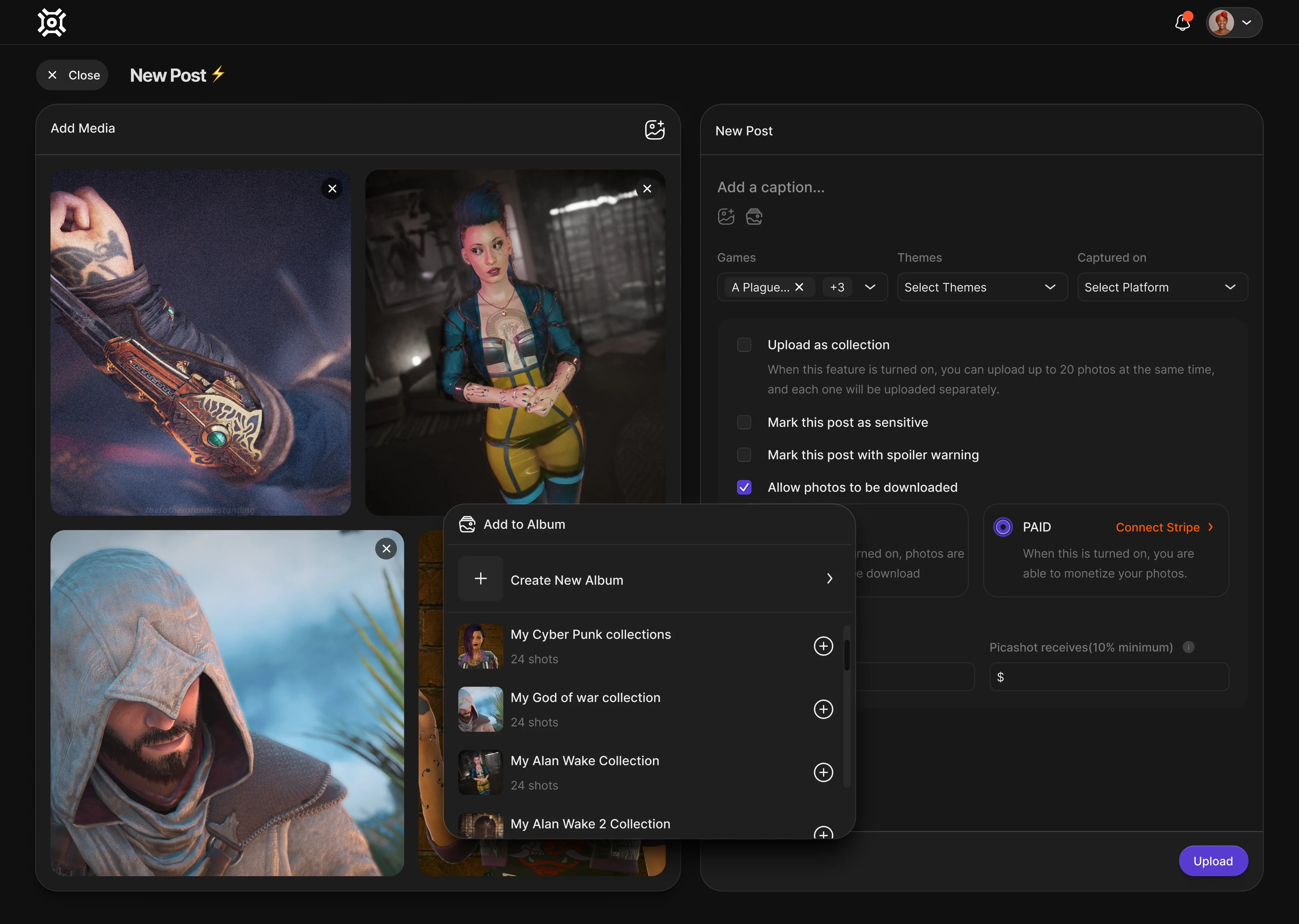Click the +3 games badge

[837, 287]
